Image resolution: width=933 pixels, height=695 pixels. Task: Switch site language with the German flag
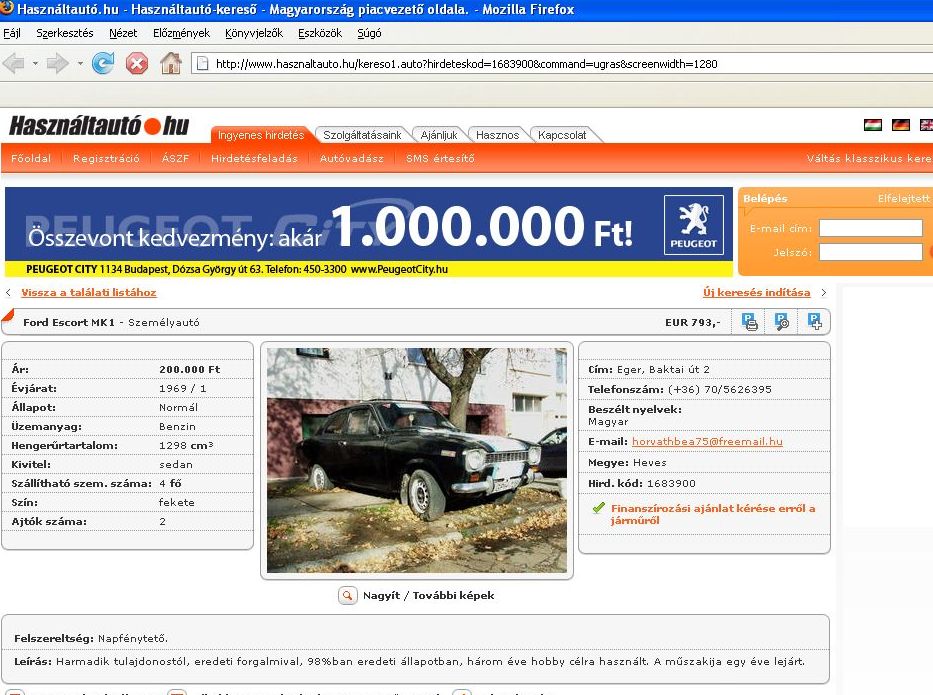[900, 125]
